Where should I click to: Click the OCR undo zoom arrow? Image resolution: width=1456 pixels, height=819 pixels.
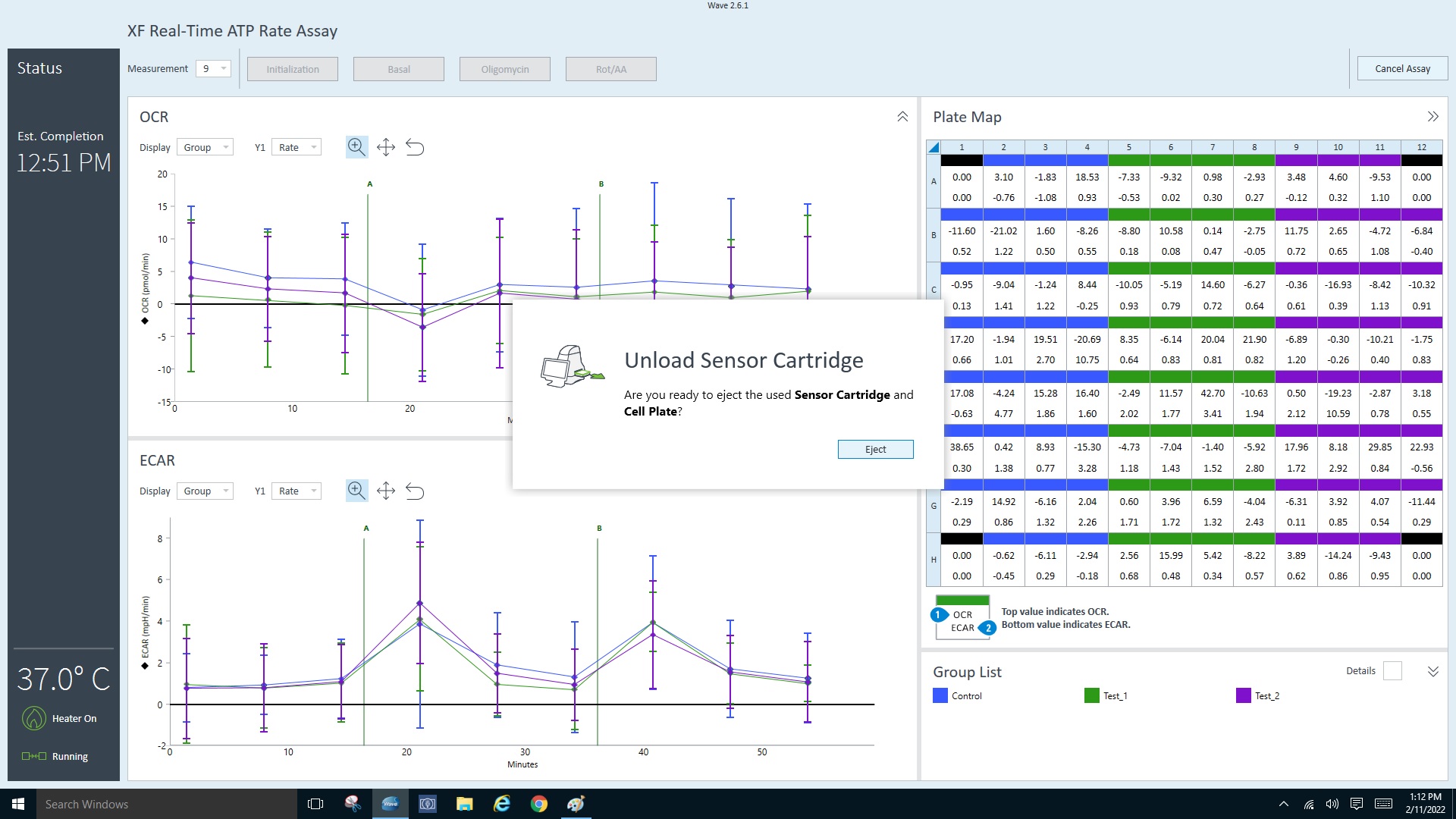pyautogui.click(x=415, y=147)
